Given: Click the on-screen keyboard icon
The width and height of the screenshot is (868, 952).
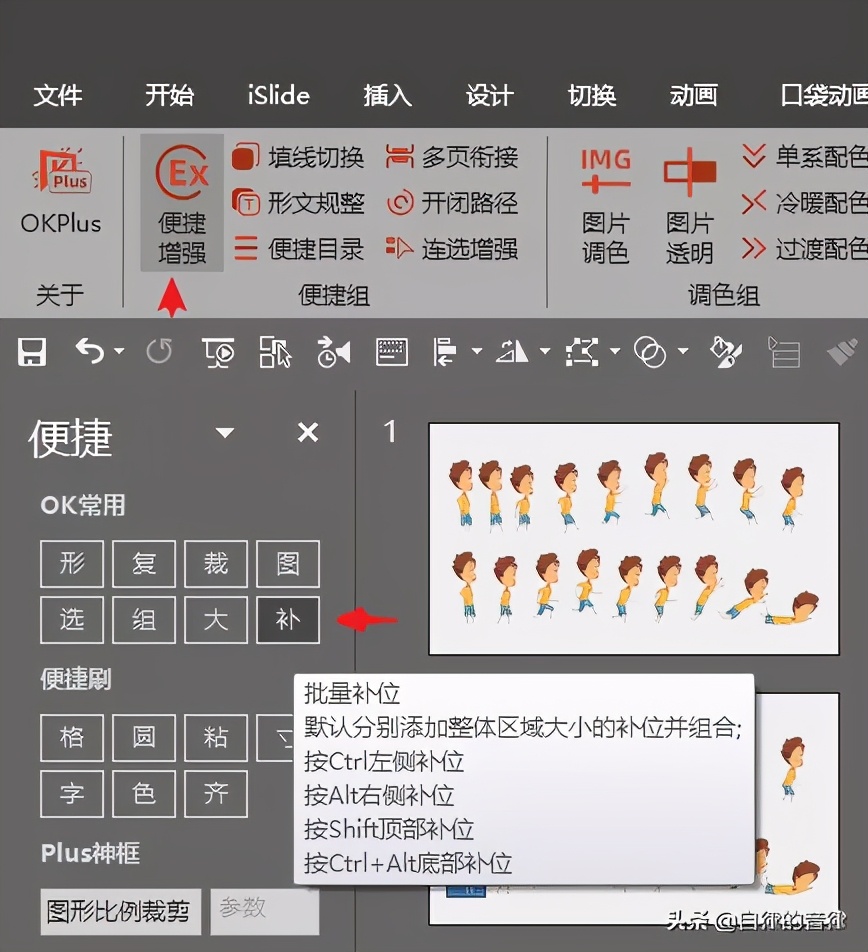Looking at the screenshot, I should [392, 352].
